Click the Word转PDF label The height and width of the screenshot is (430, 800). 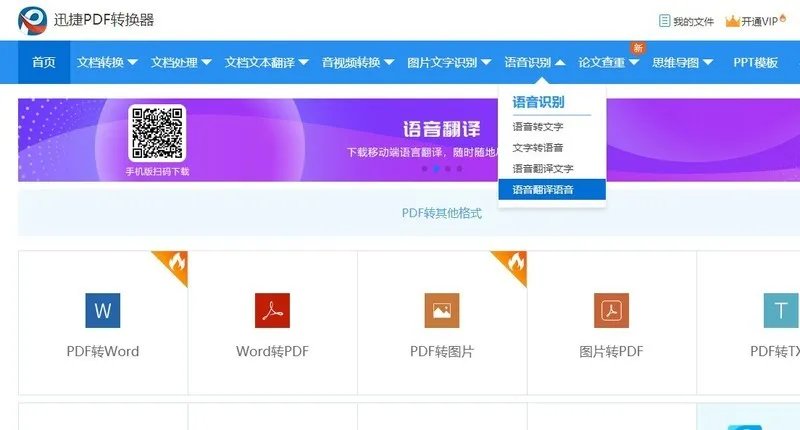coord(272,351)
